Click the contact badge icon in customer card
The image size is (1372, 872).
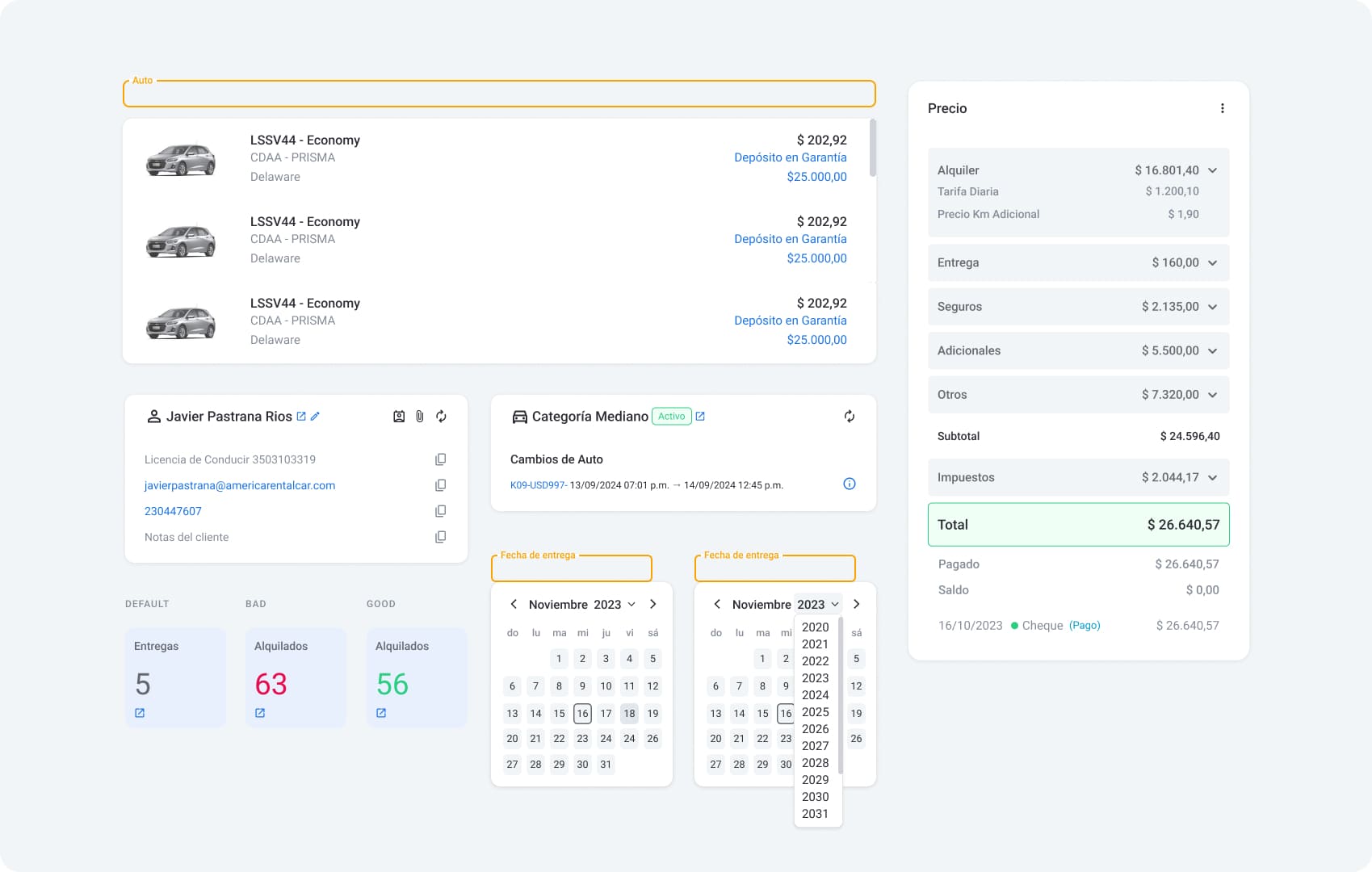399,417
